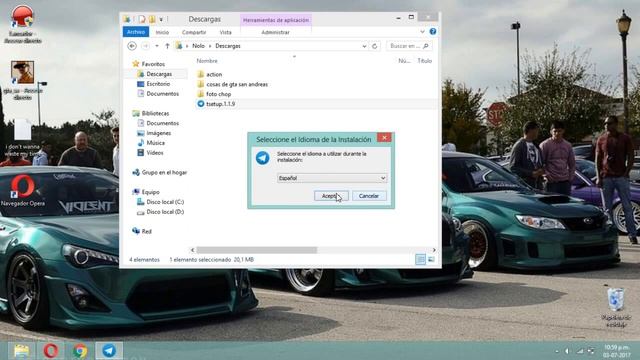Close the installer language dialog

(384, 138)
